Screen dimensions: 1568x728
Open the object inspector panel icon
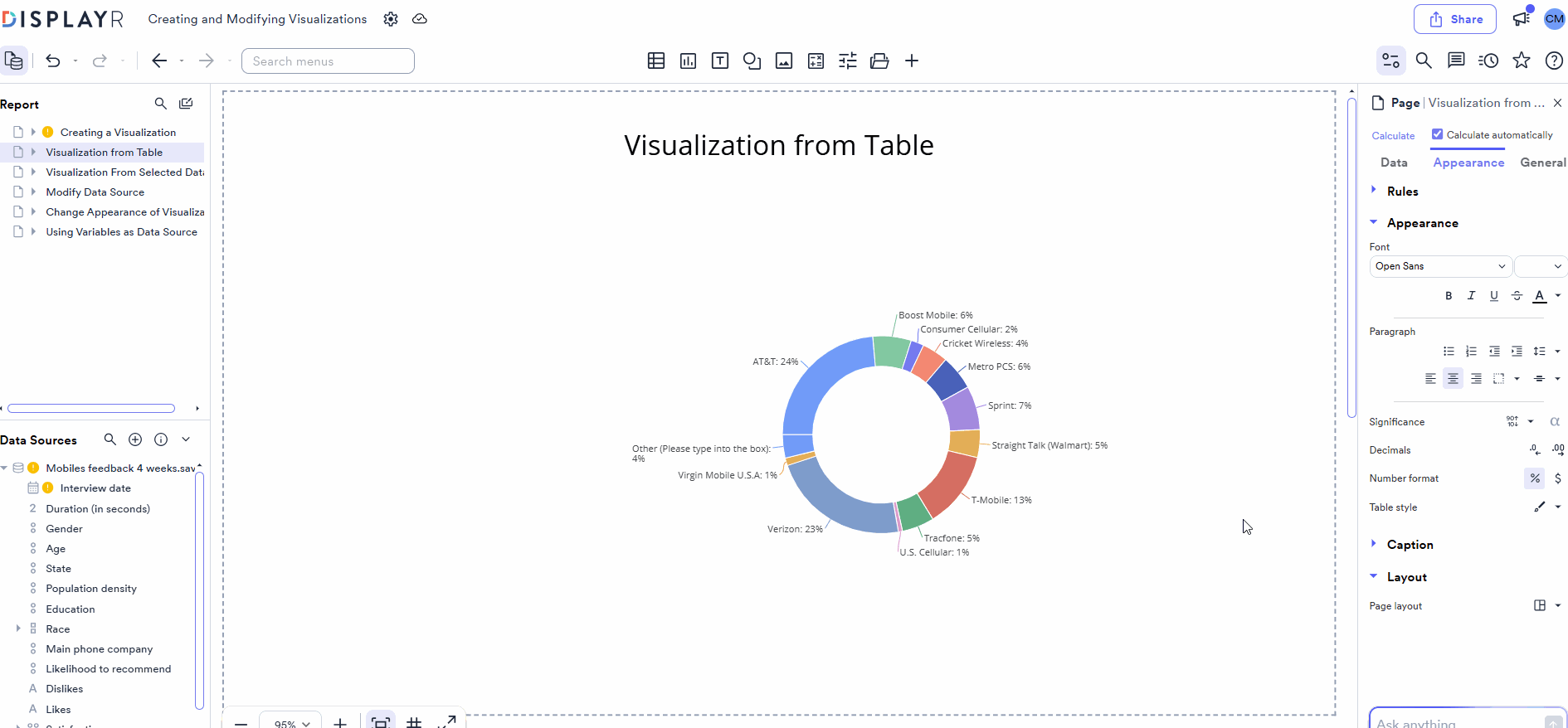pos(1391,61)
